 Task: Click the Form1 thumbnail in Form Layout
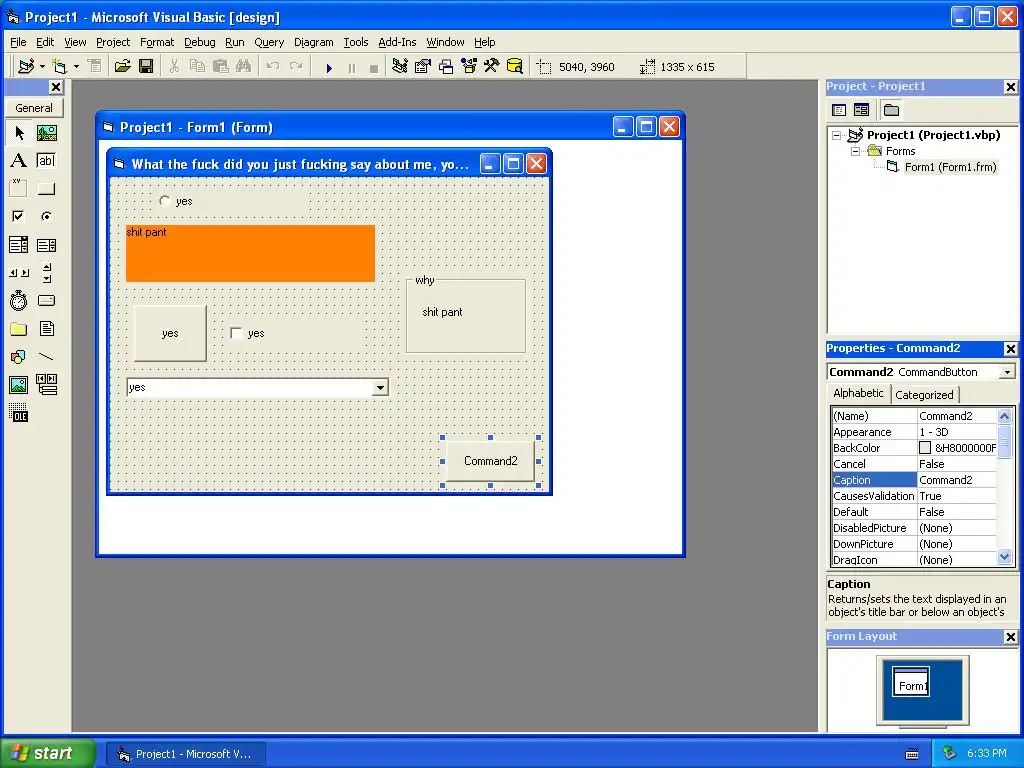tap(911, 682)
